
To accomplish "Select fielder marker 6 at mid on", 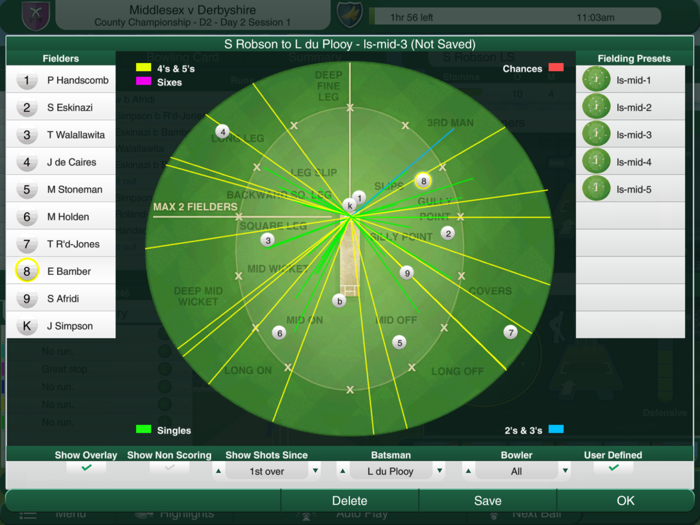I will [x=279, y=333].
